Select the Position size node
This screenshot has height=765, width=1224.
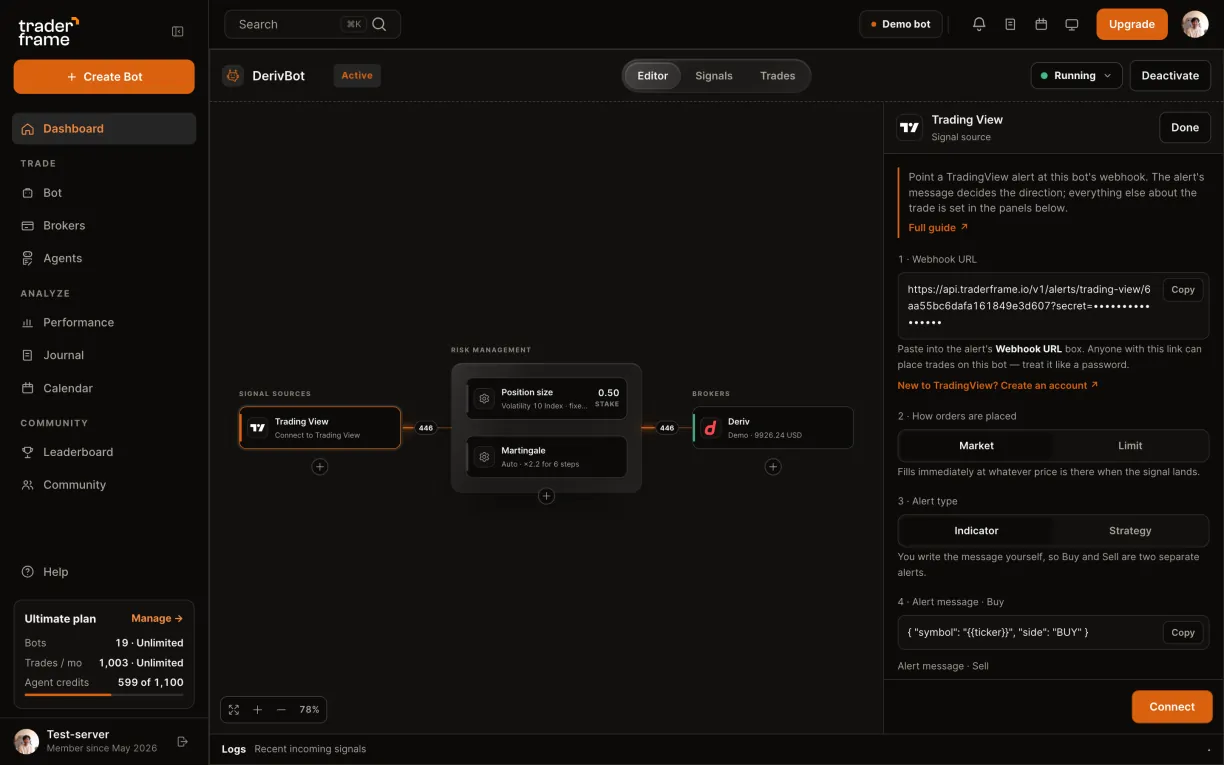pyautogui.click(x=547, y=398)
